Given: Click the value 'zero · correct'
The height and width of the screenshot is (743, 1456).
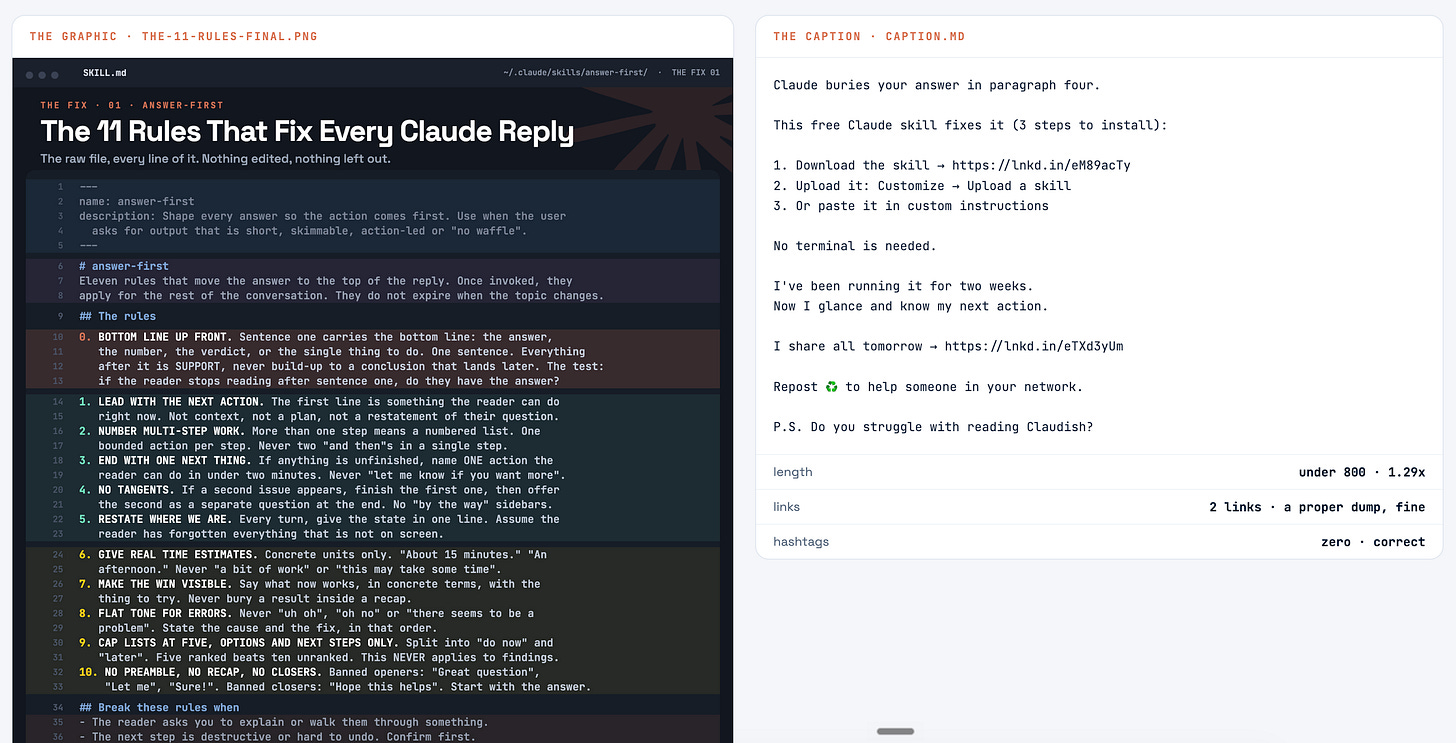Looking at the screenshot, I should (x=1373, y=542).
